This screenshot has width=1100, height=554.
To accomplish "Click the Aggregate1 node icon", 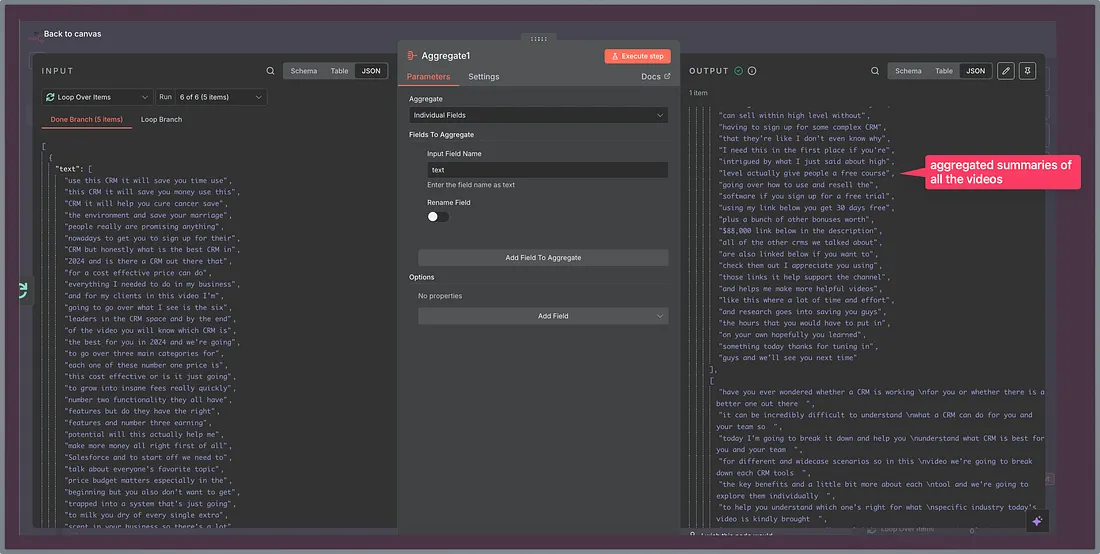I will 412,56.
